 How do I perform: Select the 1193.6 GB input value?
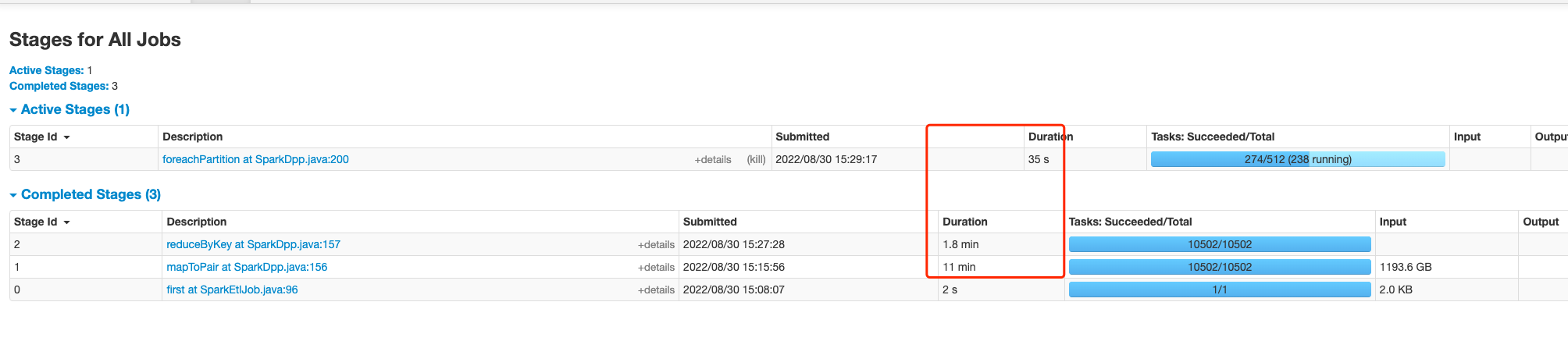(1406, 267)
